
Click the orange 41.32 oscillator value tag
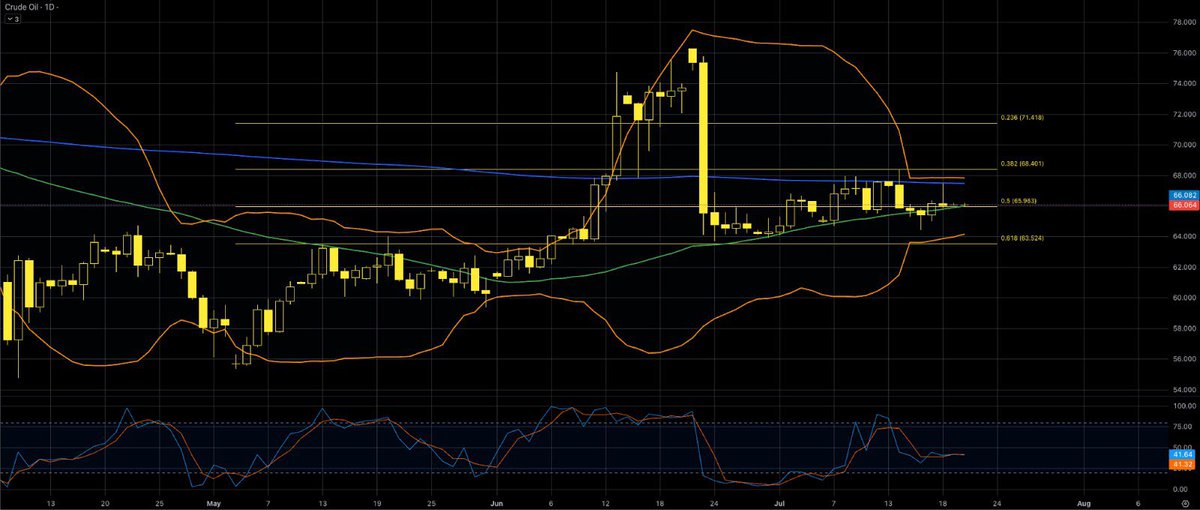pos(1181,464)
